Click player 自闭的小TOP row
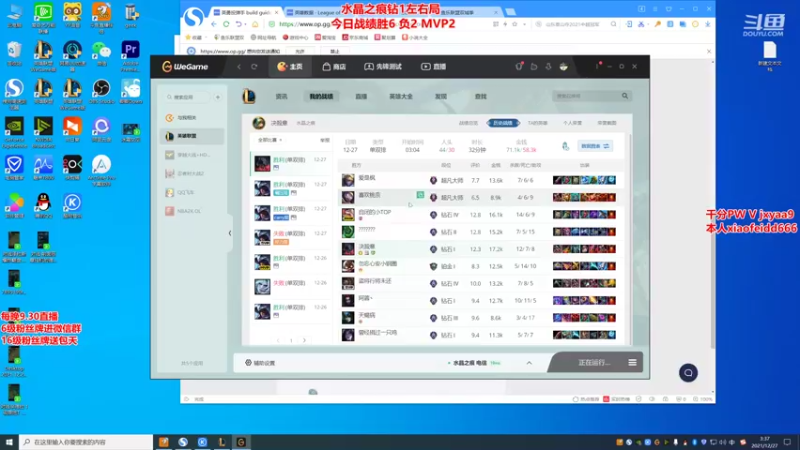This screenshot has height=450, width=800. coord(481,215)
